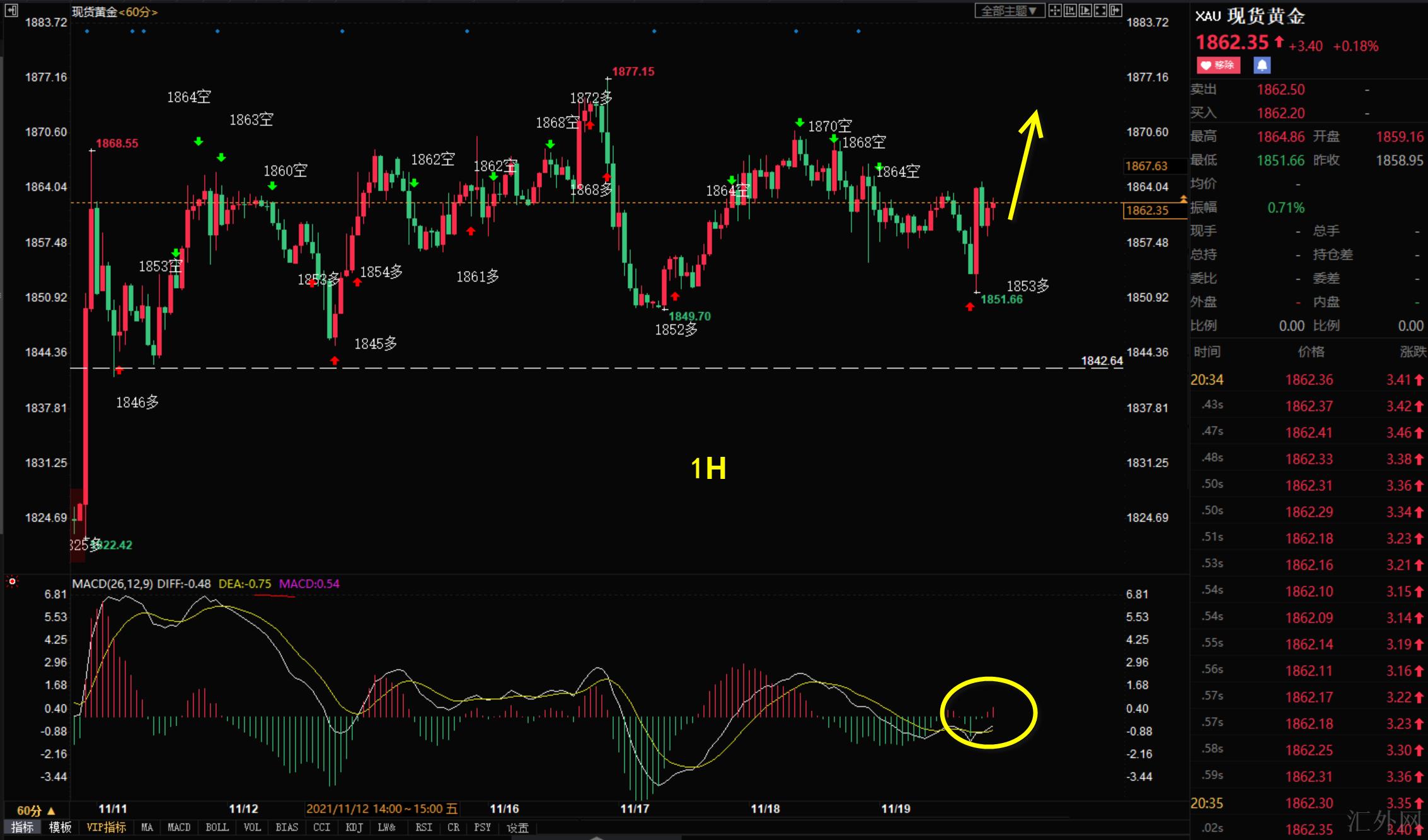The width and height of the screenshot is (1428, 840).
Task: Click the chart replay play icon
Action: point(1085,11)
